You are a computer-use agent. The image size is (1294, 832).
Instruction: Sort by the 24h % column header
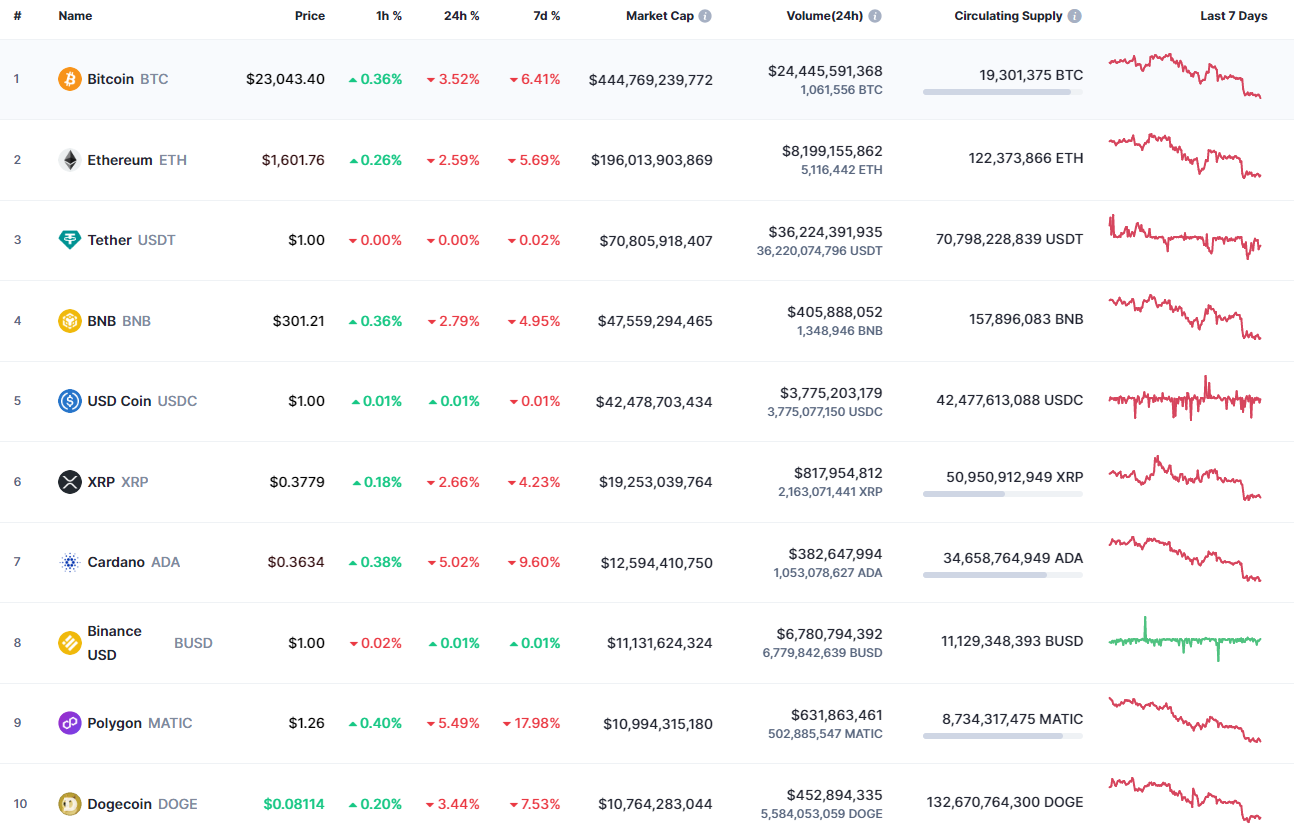(461, 15)
